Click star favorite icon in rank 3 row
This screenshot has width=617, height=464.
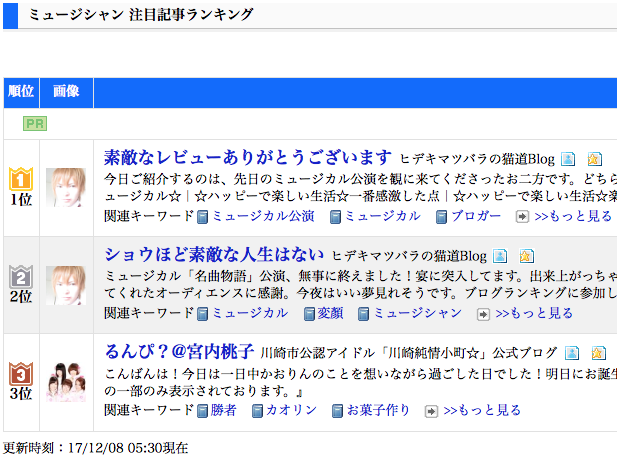(x=598, y=353)
